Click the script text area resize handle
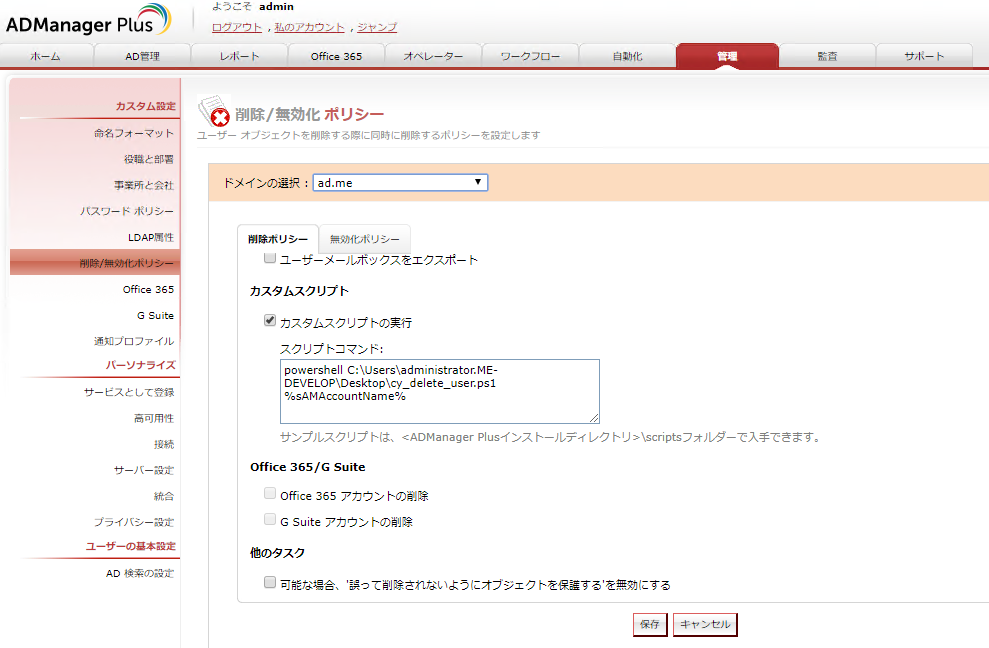Screen dimensions: 989x648 [x=594, y=418]
